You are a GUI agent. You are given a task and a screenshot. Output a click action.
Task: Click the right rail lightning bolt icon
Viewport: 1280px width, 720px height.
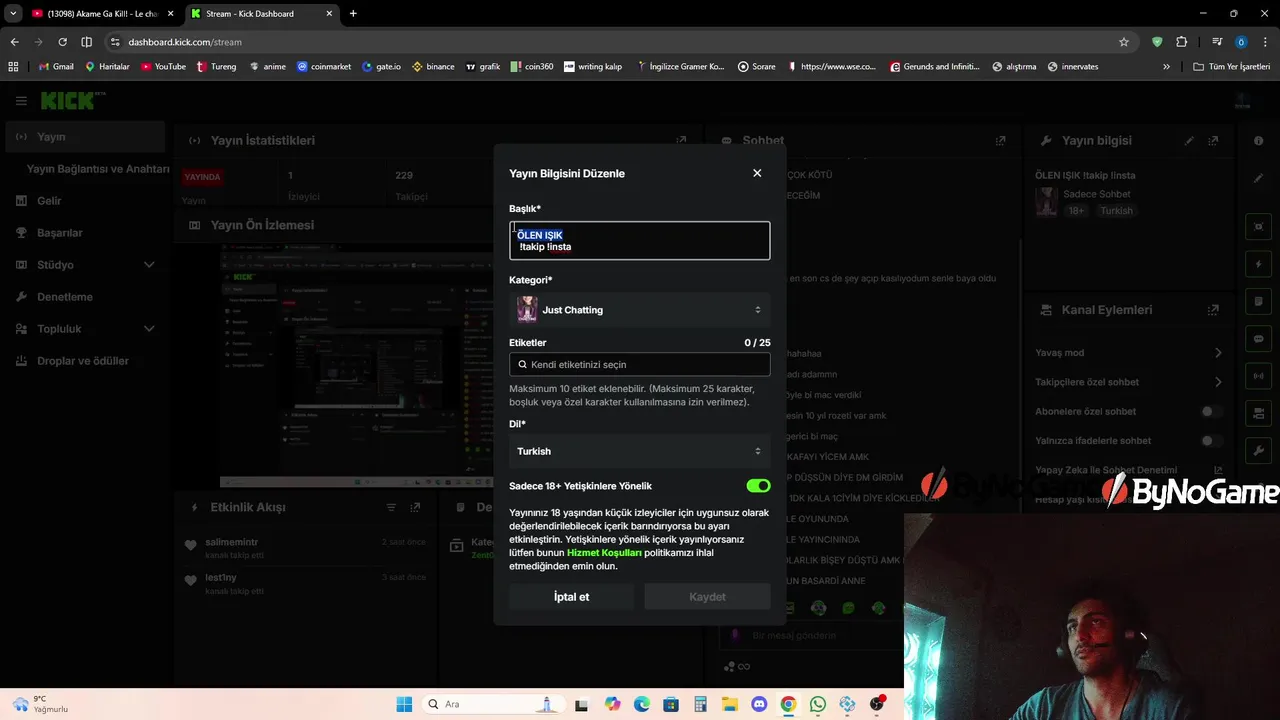click(1259, 265)
